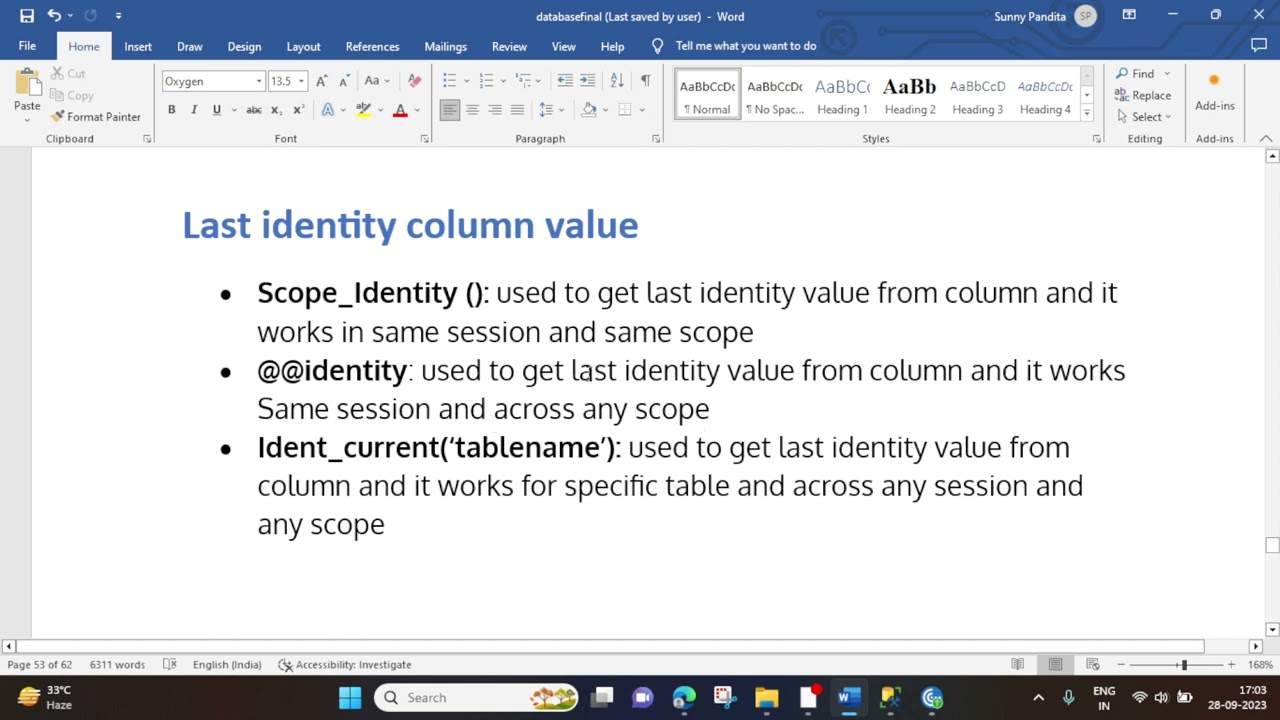
Task: Apply highlight color to text
Action: tap(363, 110)
